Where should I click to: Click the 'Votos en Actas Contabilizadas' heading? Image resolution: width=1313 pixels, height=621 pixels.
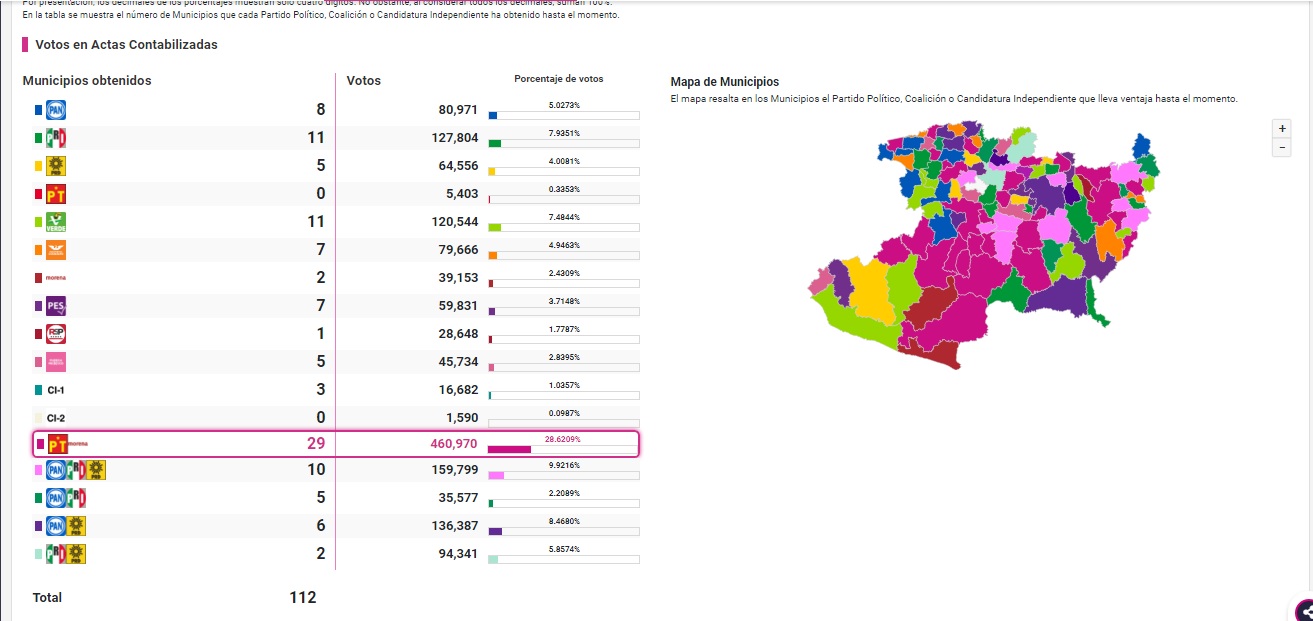[x=126, y=45]
